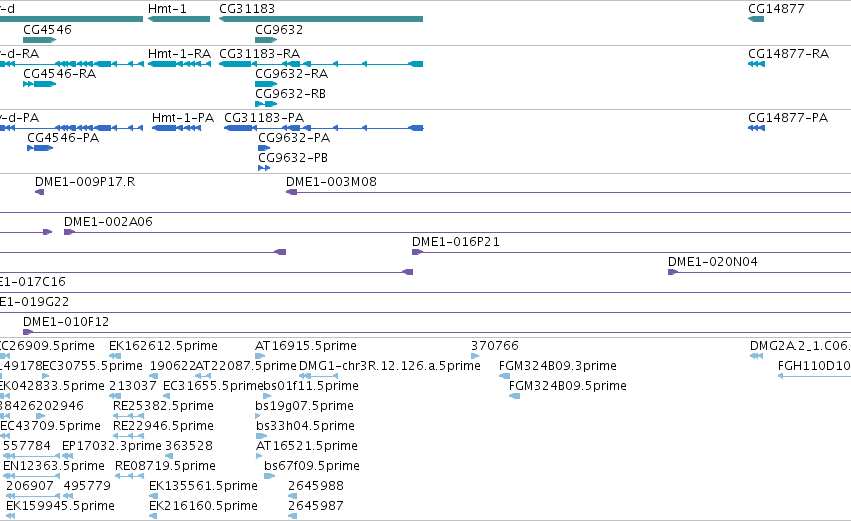851x521 pixels.
Task: Click EST EN12363.5prime label
Action: 54,466
